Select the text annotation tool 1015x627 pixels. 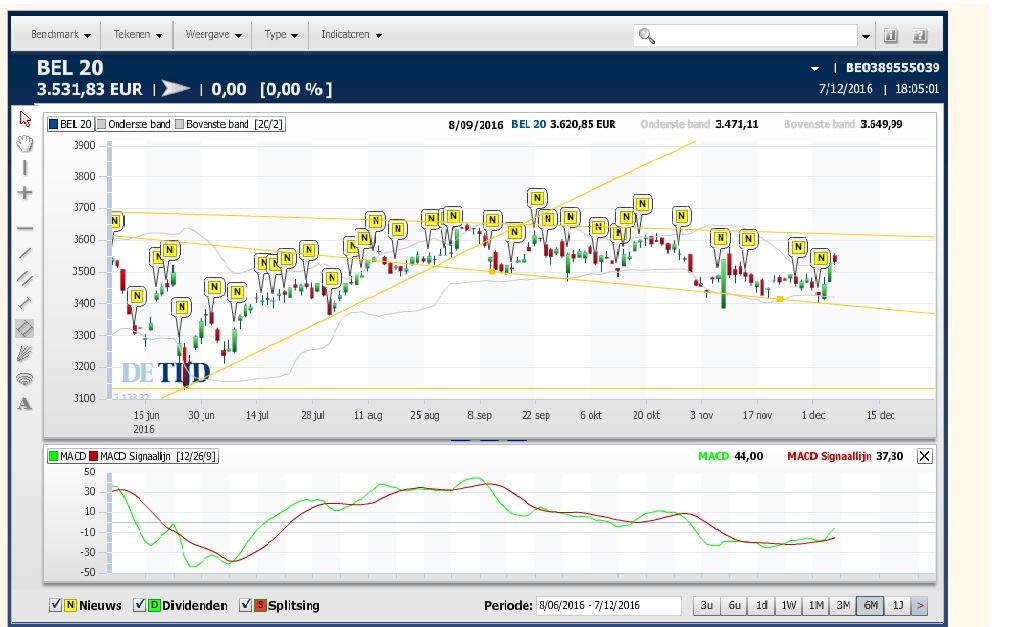pyautogui.click(x=25, y=404)
